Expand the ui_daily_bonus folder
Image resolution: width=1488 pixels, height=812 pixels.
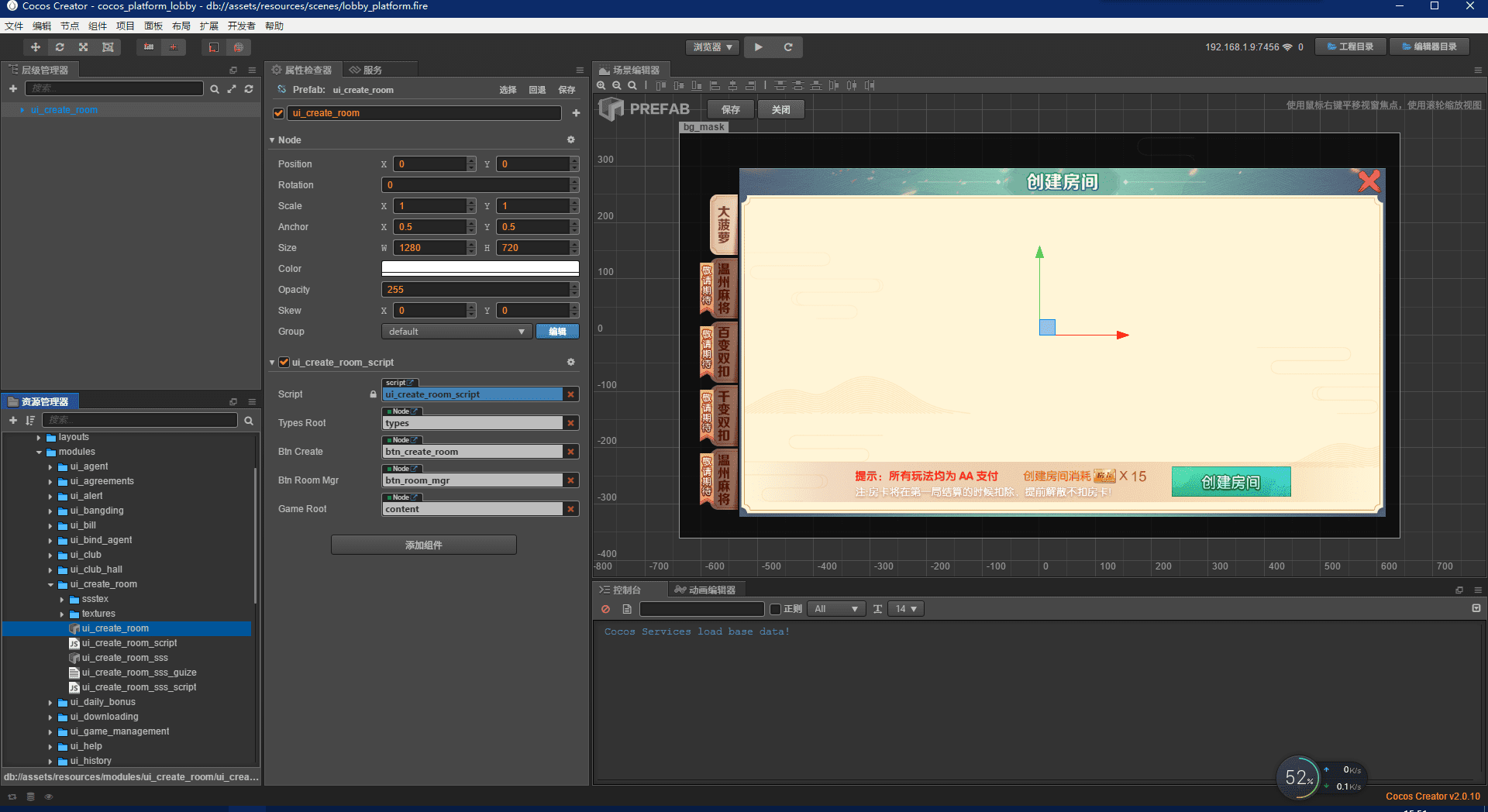51,703
